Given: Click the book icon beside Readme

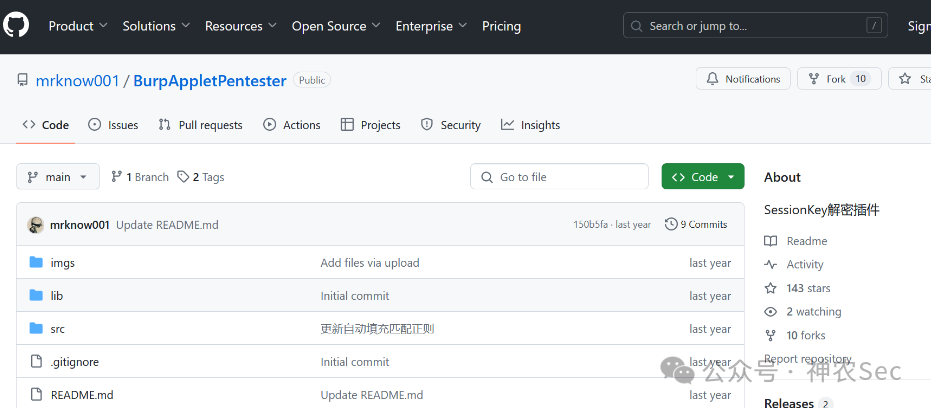Looking at the screenshot, I should pos(771,241).
